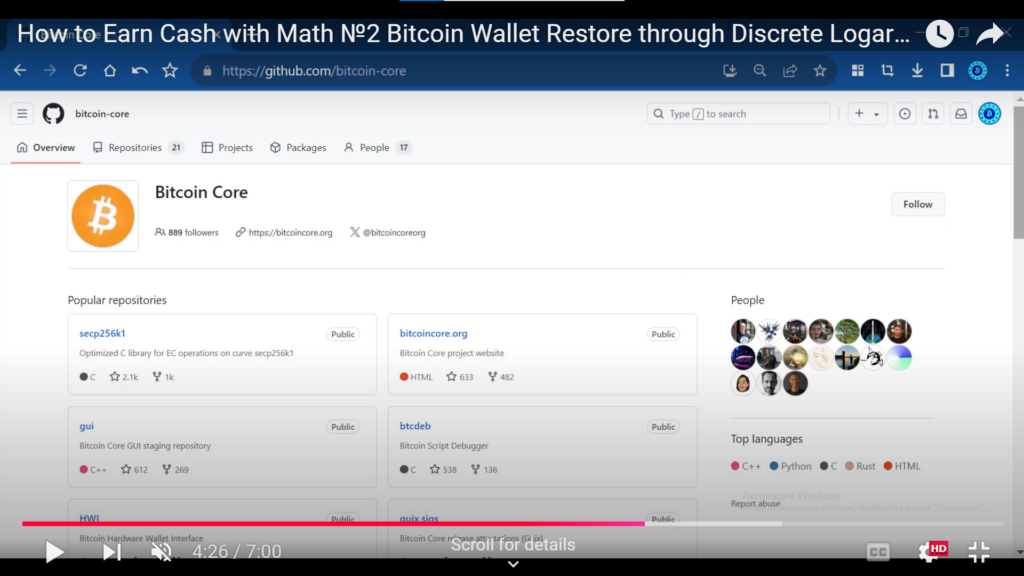The width and height of the screenshot is (1024, 576).
Task: Focus the GitHub search field
Action: click(x=738, y=114)
